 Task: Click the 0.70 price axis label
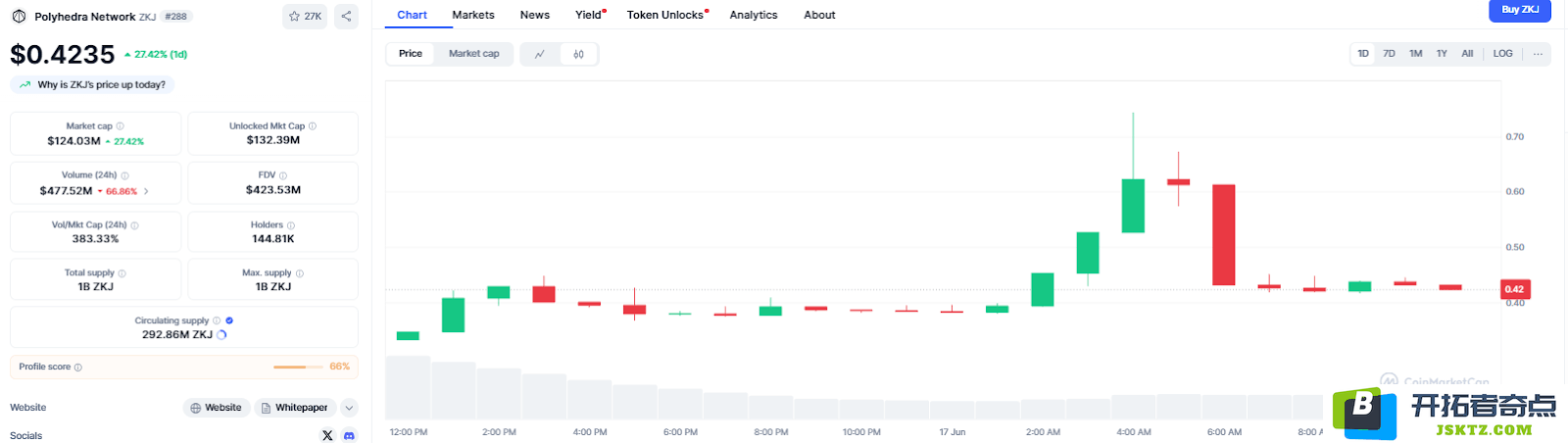[x=1515, y=137]
